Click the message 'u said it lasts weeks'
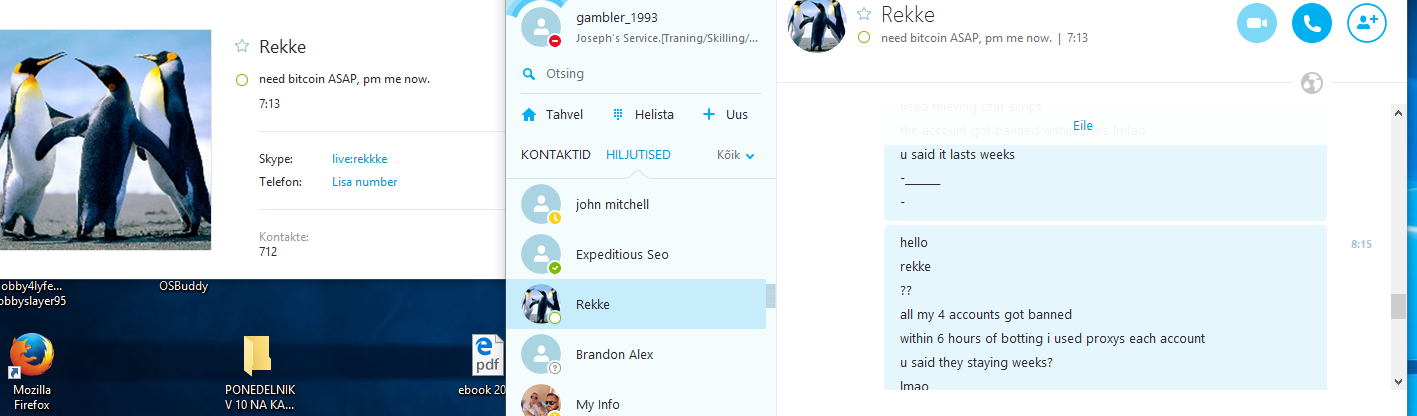1417x416 pixels. point(958,155)
